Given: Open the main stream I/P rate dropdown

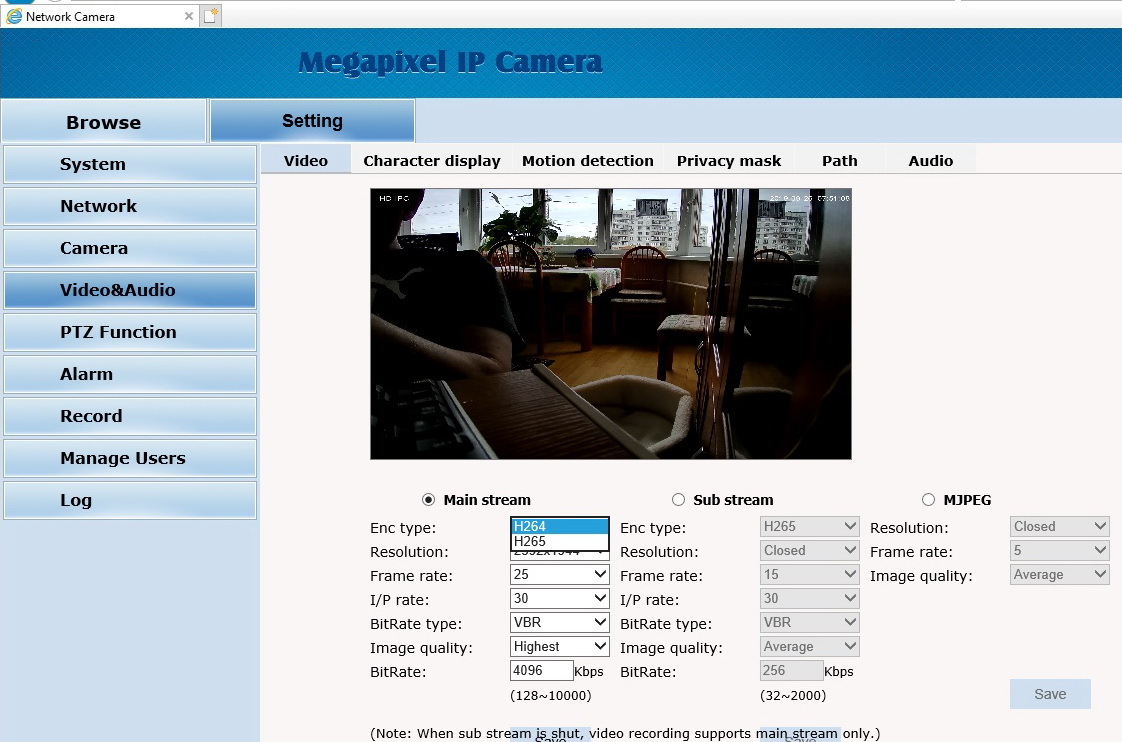Looking at the screenshot, I should point(559,598).
